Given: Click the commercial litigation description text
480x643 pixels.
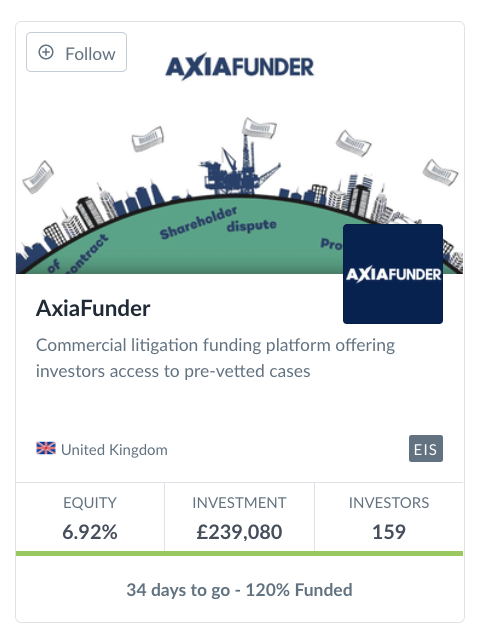Looking at the screenshot, I should point(215,358).
